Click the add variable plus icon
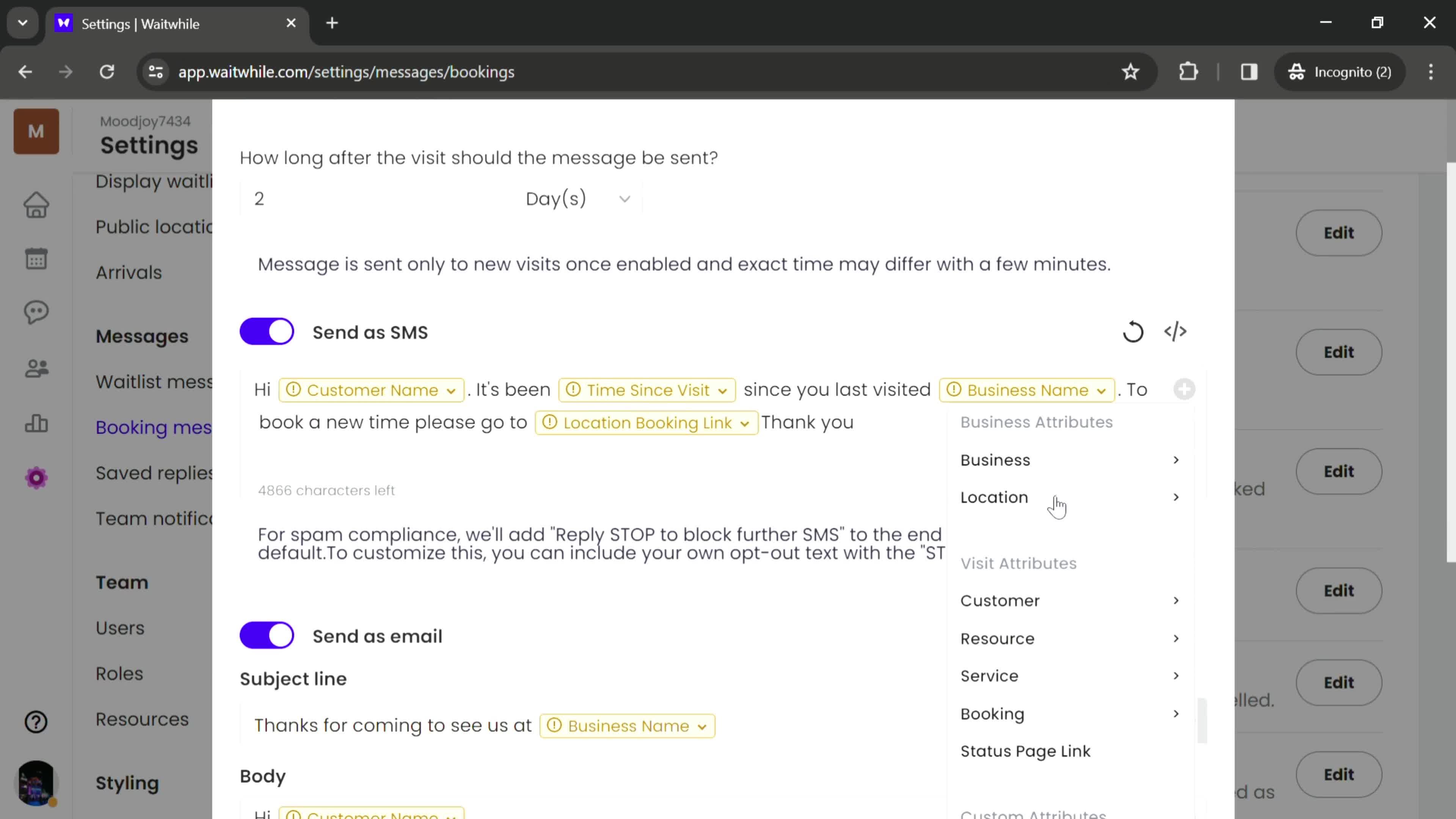Viewport: 1456px width, 819px height. pos(1184,389)
